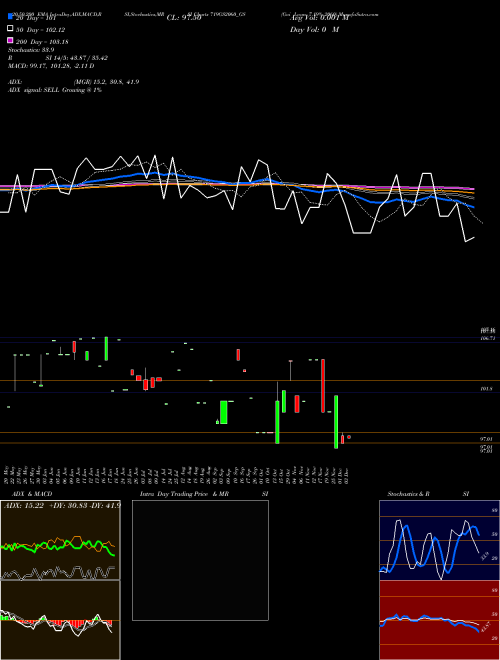Click the 101.8 price axis label
Screen dimensions: 500x660
coord(486,389)
